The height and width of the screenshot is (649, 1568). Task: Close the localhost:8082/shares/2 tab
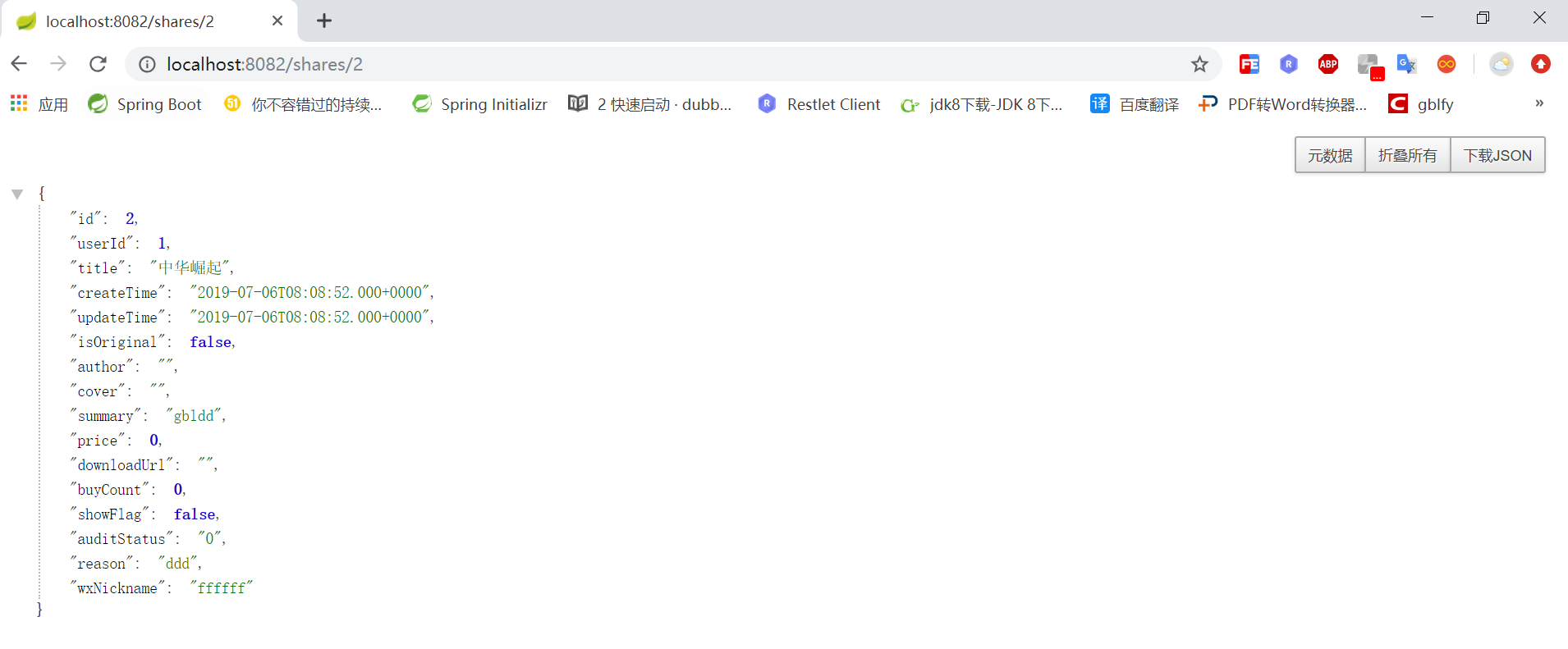tap(277, 21)
